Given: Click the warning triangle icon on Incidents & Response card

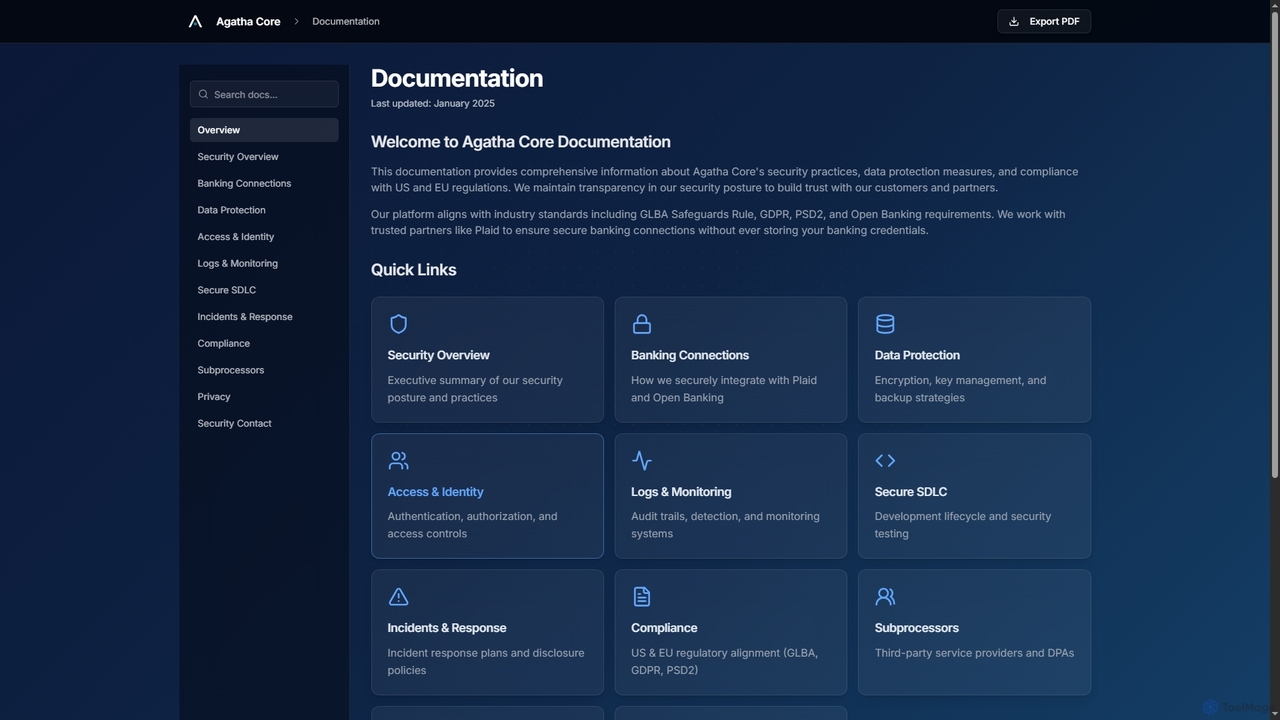Looking at the screenshot, I should pos(398,597).
